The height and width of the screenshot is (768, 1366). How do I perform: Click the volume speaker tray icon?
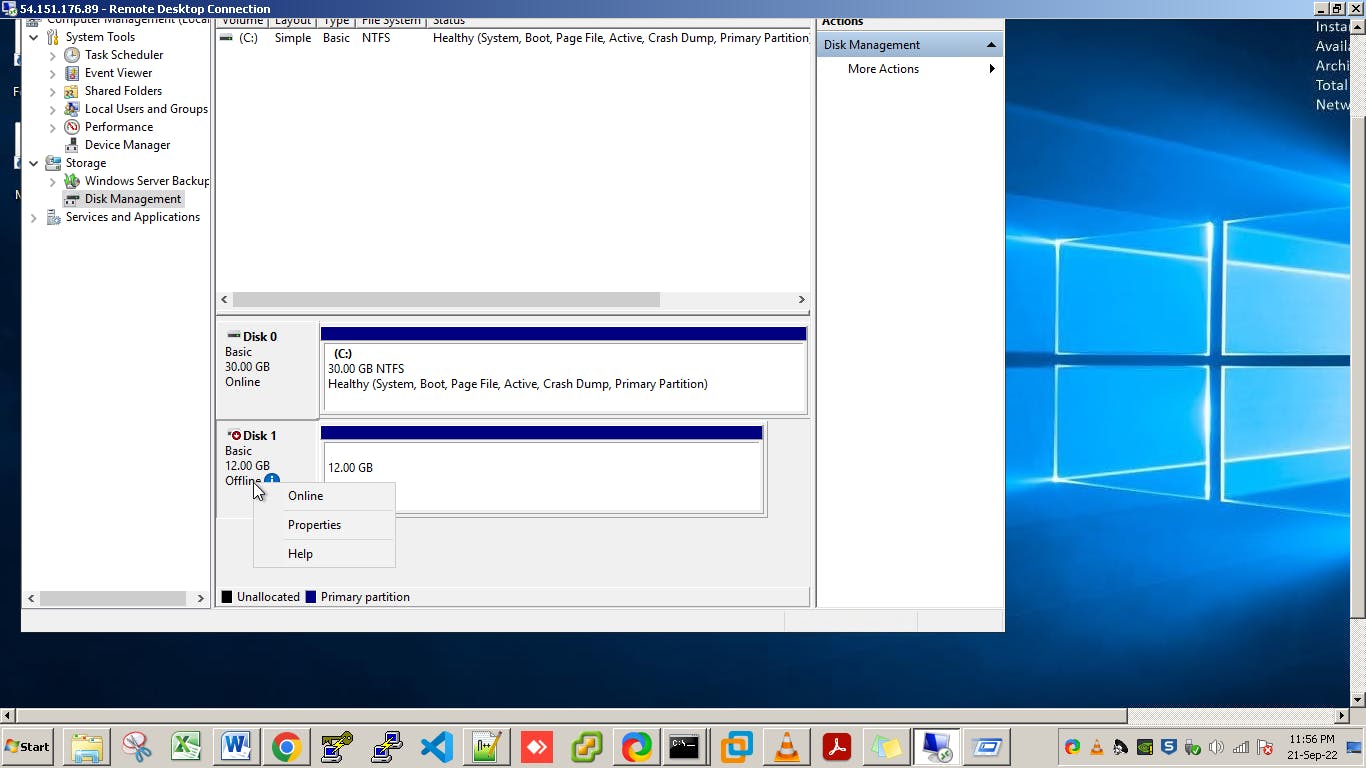(1217, 747)
